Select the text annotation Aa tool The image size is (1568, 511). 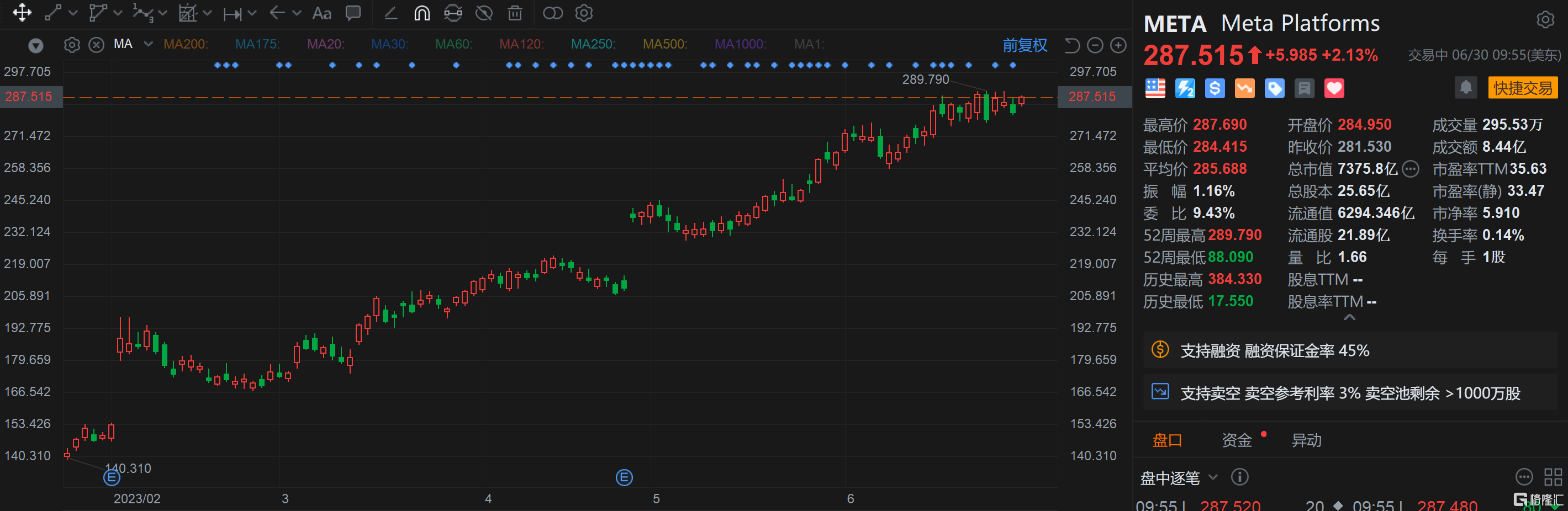click(321, 13)
